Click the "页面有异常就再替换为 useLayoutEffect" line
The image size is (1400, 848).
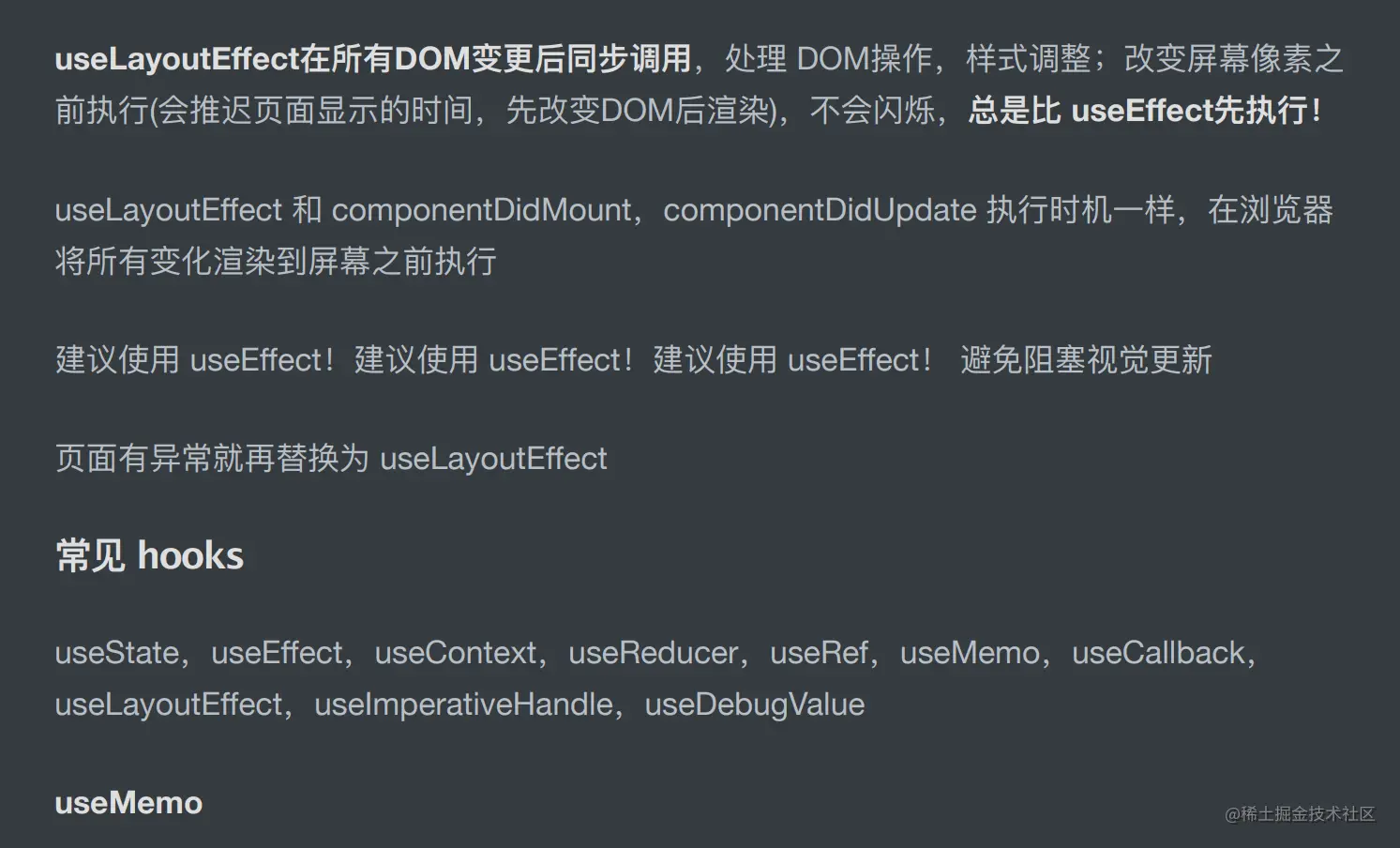pyautogui.click(x=331, y=459)
